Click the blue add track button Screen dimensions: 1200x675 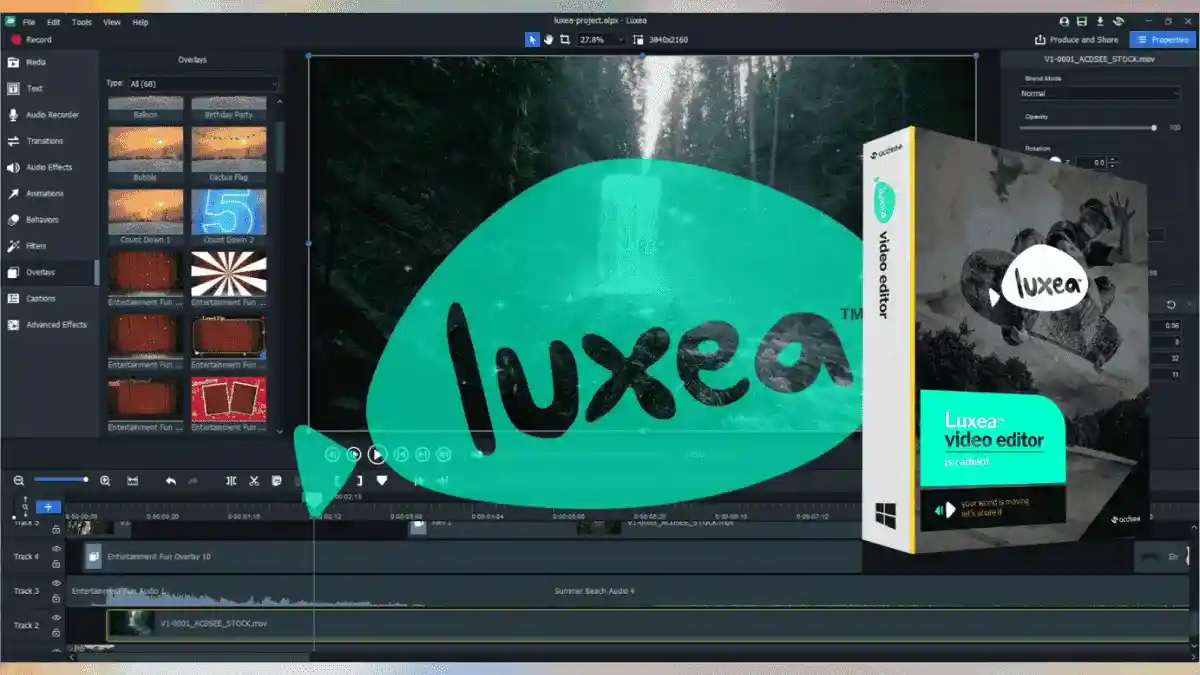[47, 507]
